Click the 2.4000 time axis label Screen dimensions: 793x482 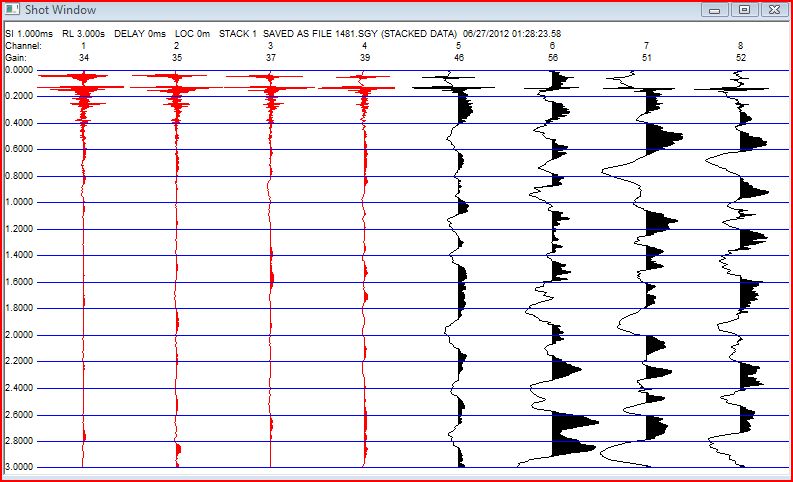point(19,388)
